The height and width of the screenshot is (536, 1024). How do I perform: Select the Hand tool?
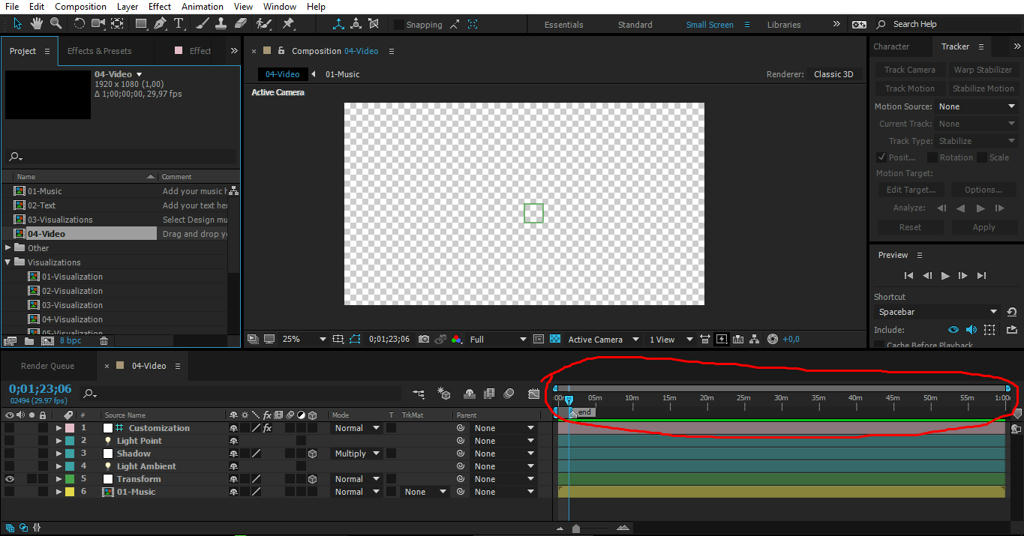[x=37, y=24]
